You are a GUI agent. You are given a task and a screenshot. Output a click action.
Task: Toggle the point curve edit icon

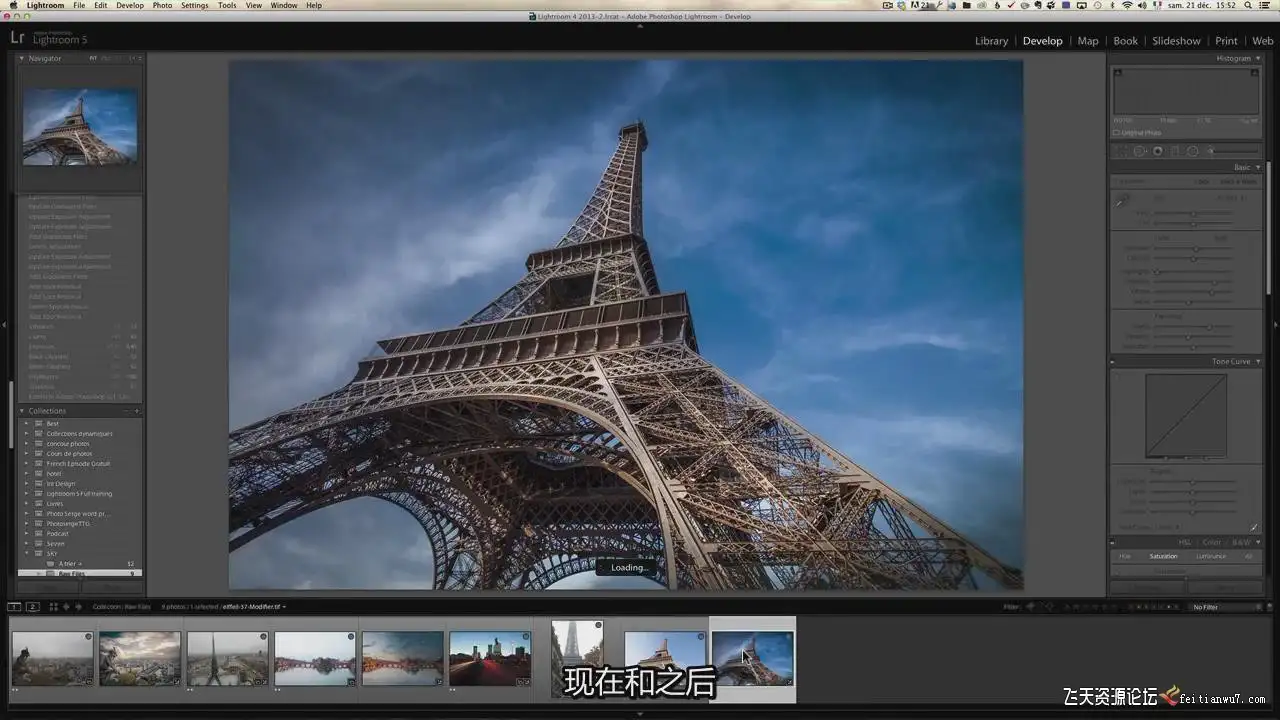pyautogui.click(x=1253, y=527)
